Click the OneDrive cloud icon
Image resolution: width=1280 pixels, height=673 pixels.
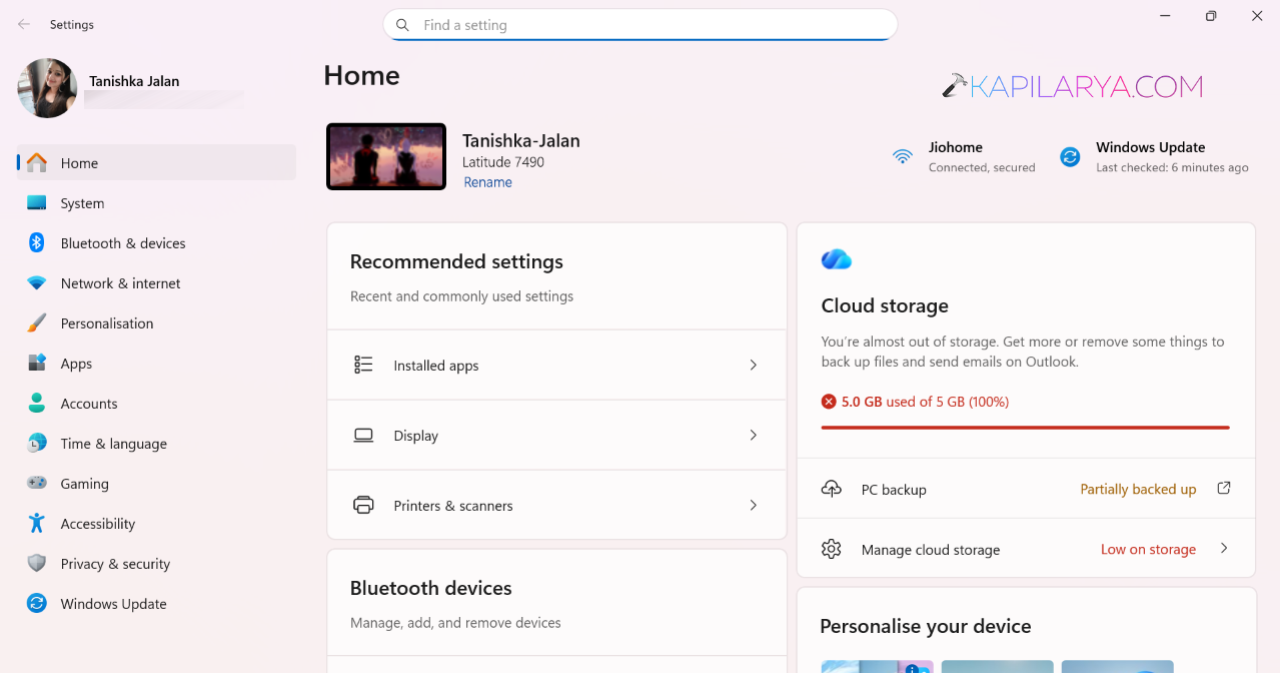coord(836,260)
